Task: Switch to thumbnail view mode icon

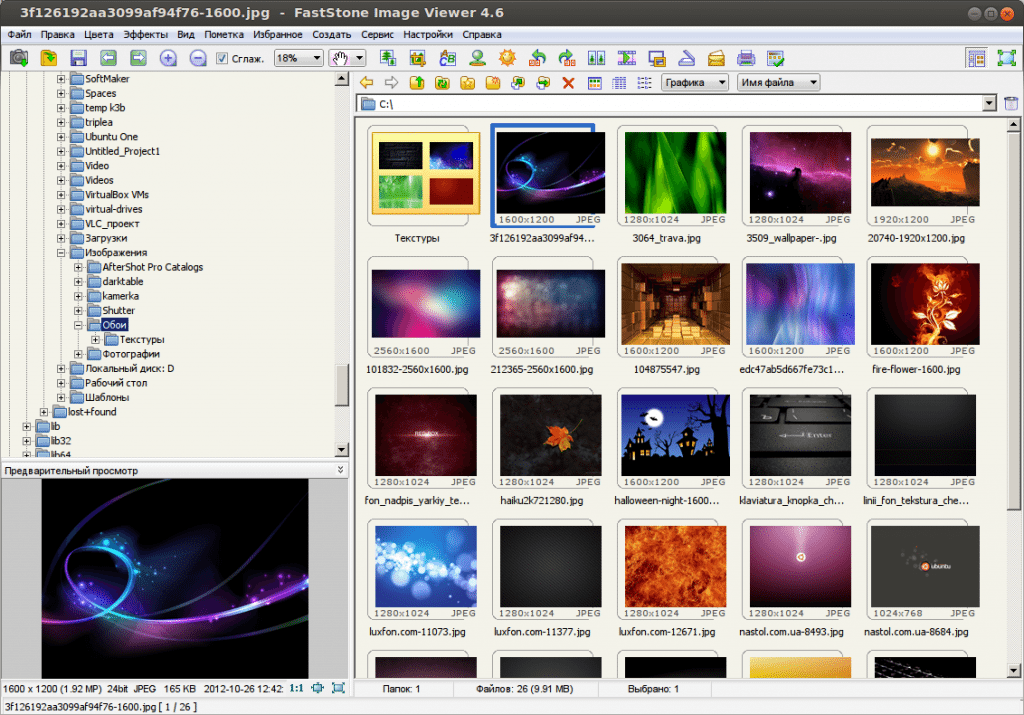Action: [x=594, y=83]
